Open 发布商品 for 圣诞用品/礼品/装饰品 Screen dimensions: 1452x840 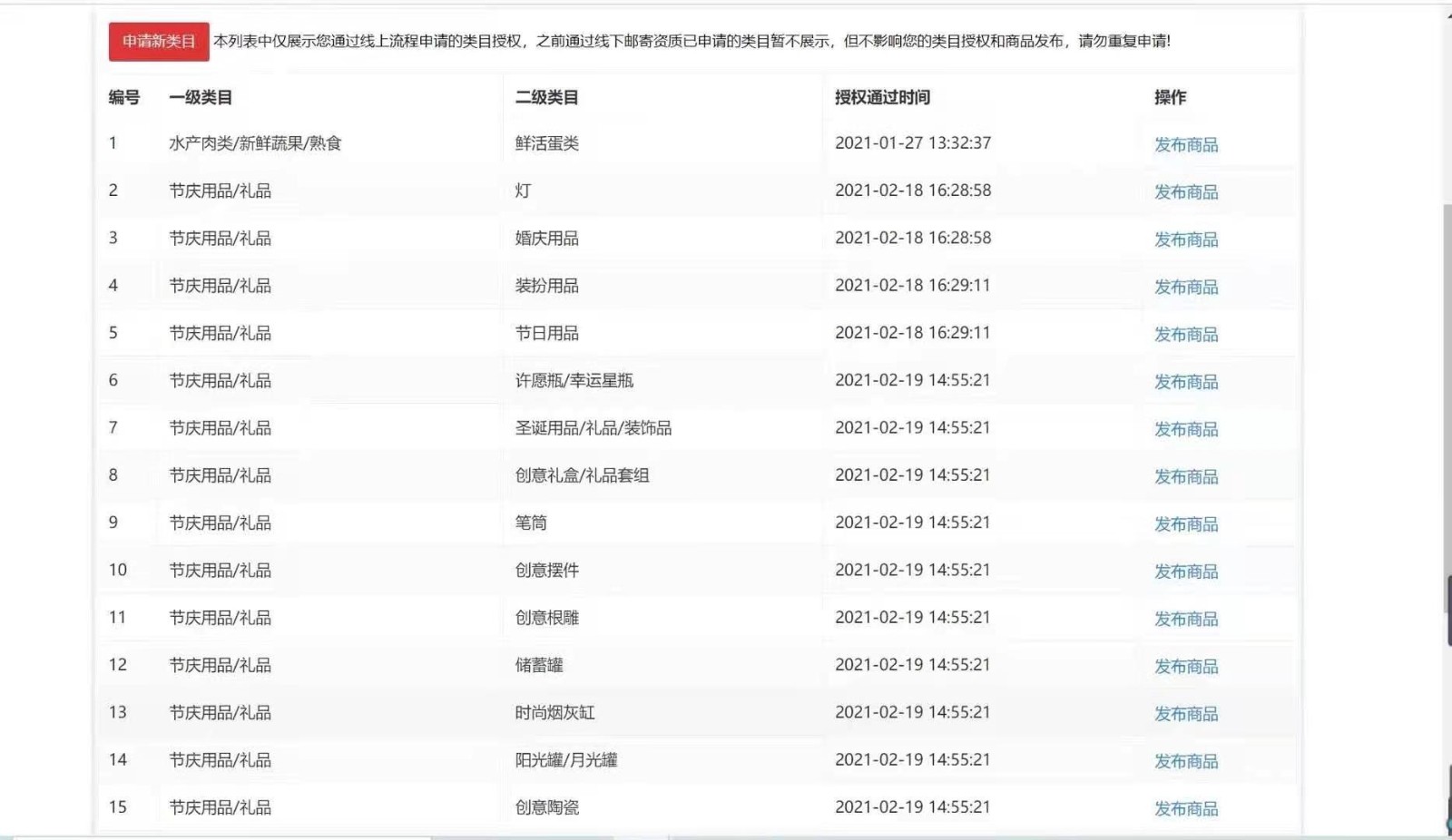1185,429
